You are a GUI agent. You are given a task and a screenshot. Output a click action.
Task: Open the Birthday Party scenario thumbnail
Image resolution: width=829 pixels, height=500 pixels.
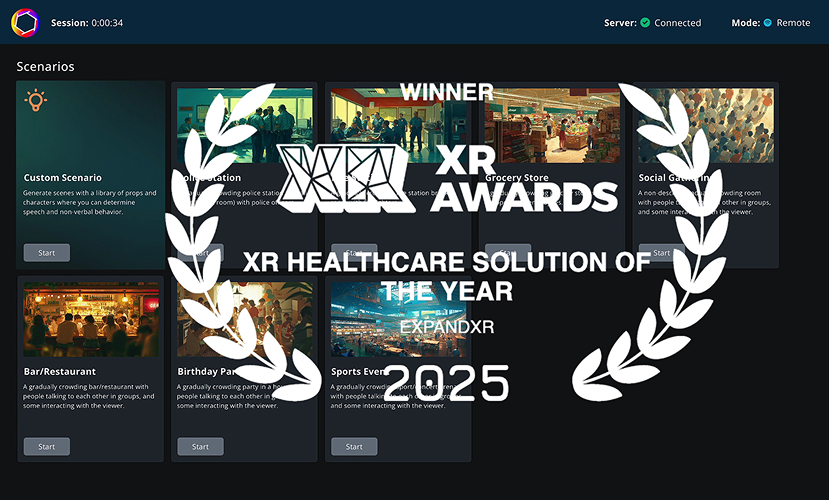point(245,319)
